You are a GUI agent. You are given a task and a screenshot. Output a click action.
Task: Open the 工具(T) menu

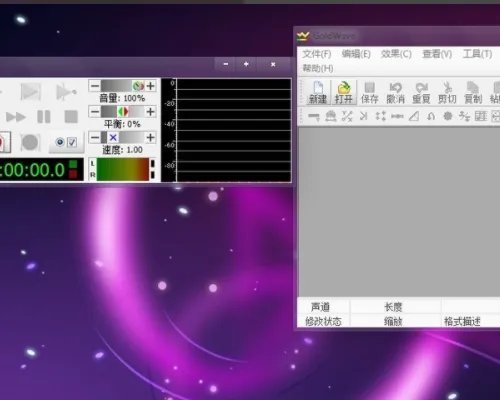pos(477,54)
